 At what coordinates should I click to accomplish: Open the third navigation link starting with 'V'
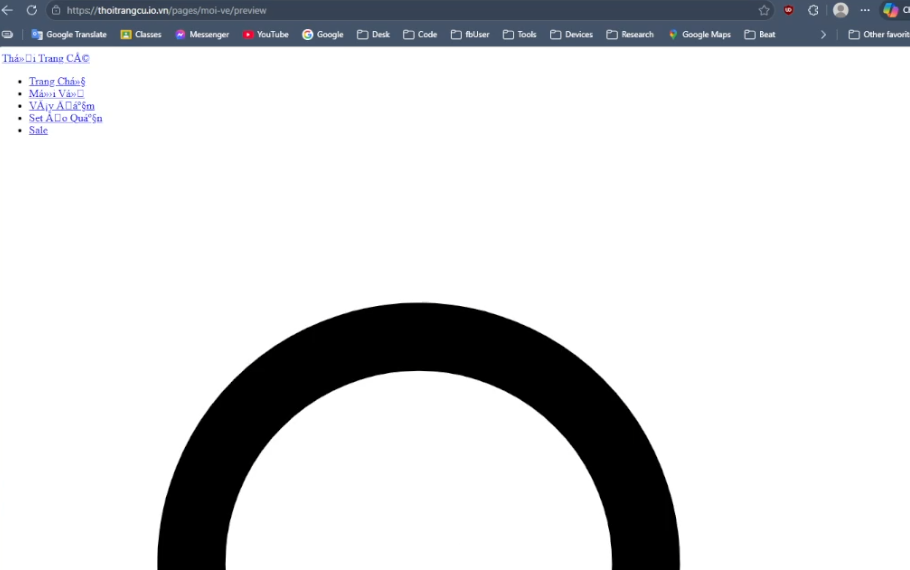[x=62, y=106]
